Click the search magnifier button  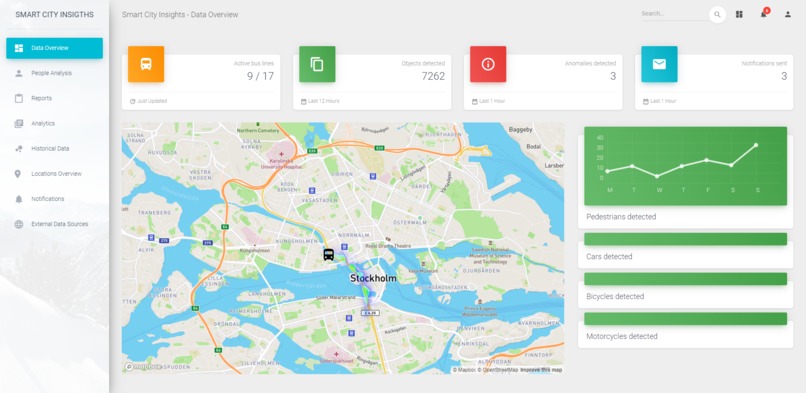click(718, 15)
